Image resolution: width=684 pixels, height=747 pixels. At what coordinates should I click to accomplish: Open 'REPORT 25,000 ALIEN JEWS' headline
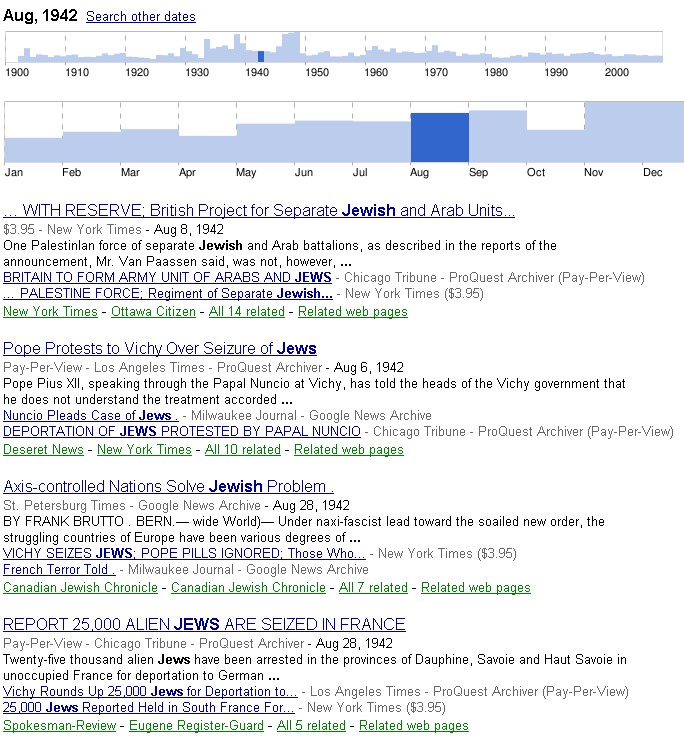(204, 625)
